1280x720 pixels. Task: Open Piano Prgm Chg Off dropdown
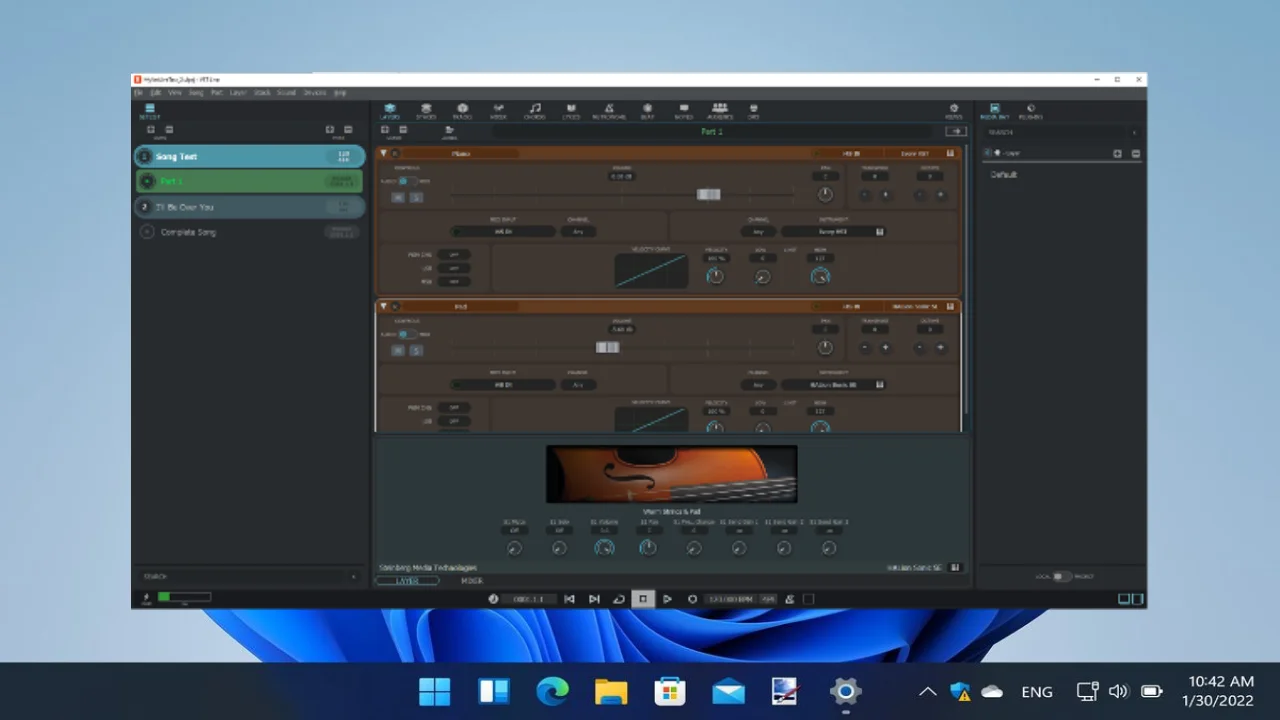point(454,254)
